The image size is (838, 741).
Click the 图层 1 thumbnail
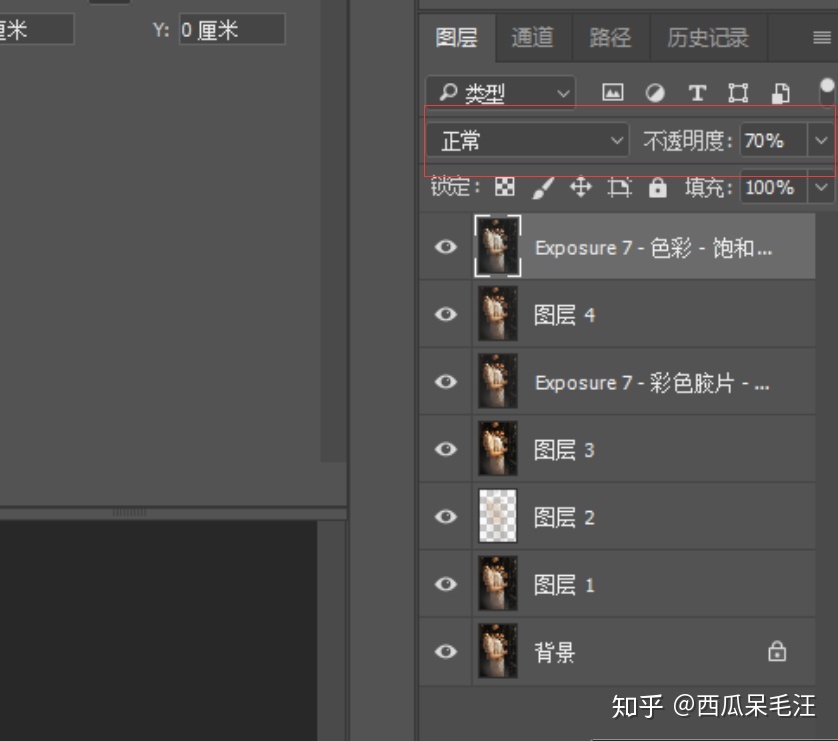pos(498,583)
